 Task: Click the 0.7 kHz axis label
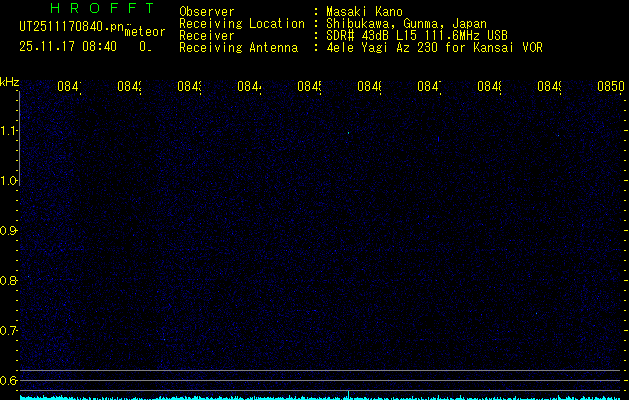coord(8,331)
